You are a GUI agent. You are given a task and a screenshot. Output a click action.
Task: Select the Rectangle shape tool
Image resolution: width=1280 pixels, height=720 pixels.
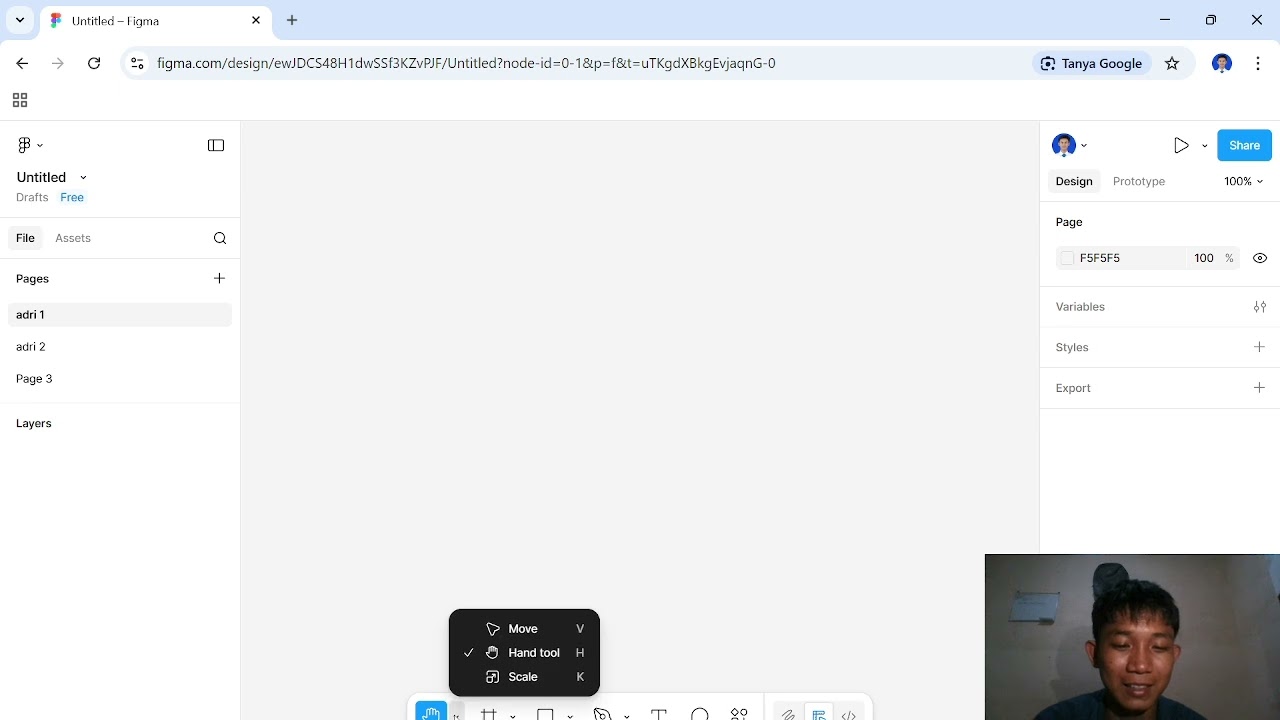click(545, 714)
